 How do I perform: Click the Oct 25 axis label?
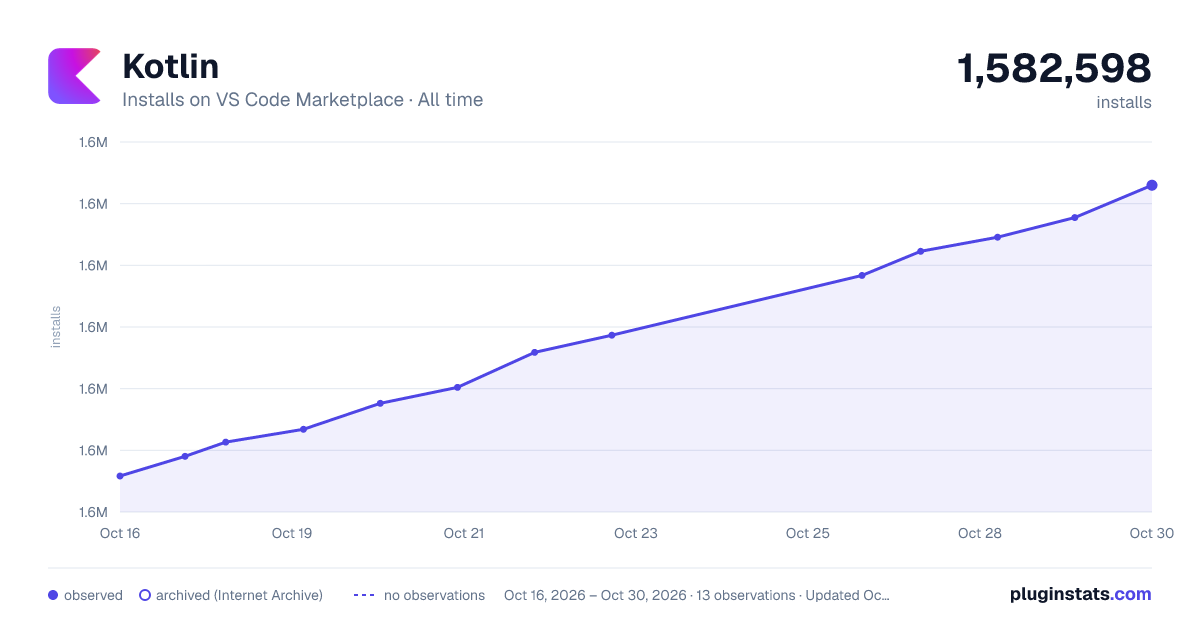tap(808, 533)
